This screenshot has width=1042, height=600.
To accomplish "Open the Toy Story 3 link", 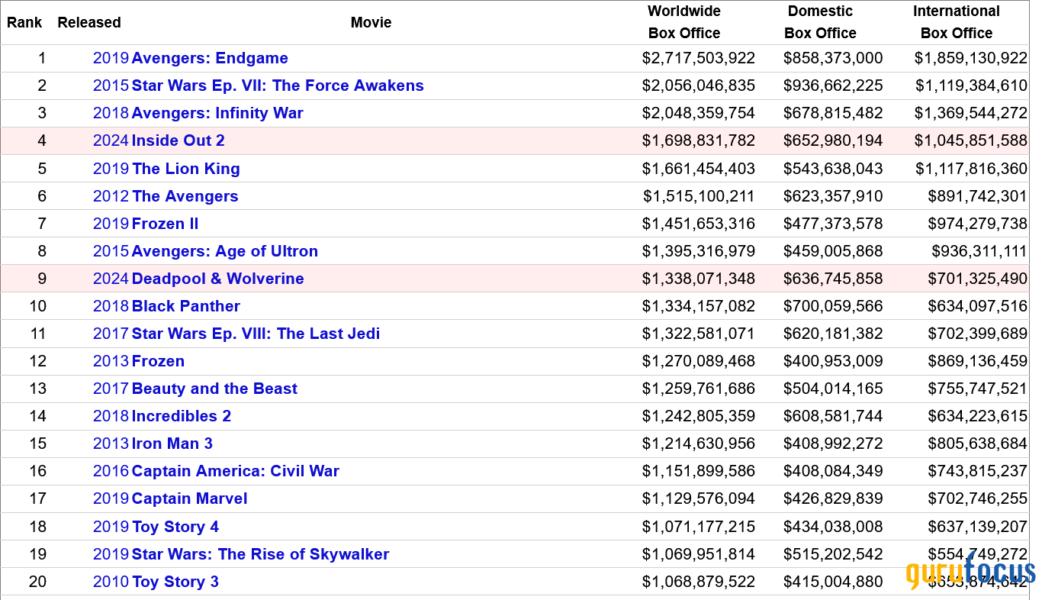I will coord(175,581).
